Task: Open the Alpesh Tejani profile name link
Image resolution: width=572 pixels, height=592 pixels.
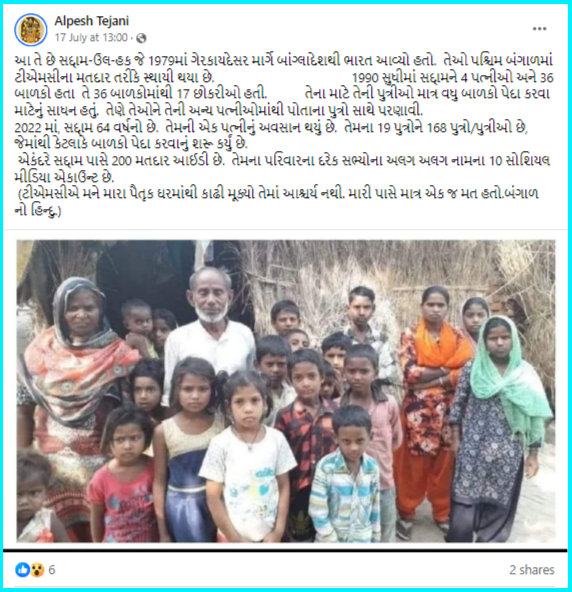Action: [92, 21]
